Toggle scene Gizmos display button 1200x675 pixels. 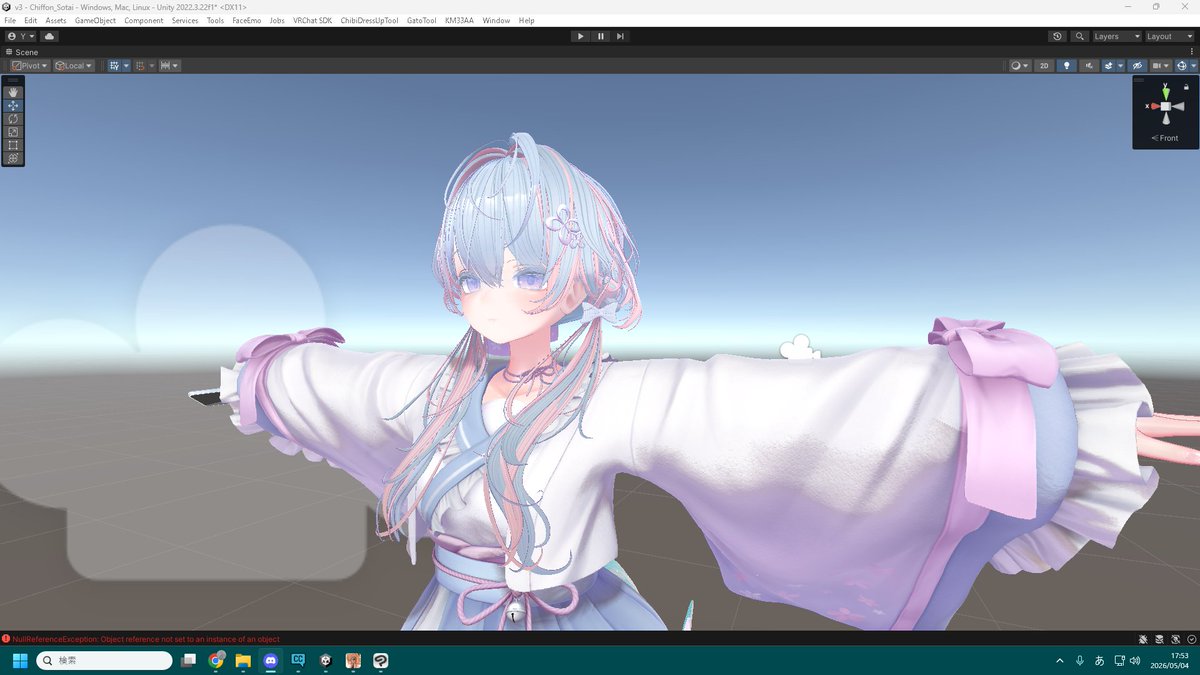pyautogui.click(x=1182, y=65)
